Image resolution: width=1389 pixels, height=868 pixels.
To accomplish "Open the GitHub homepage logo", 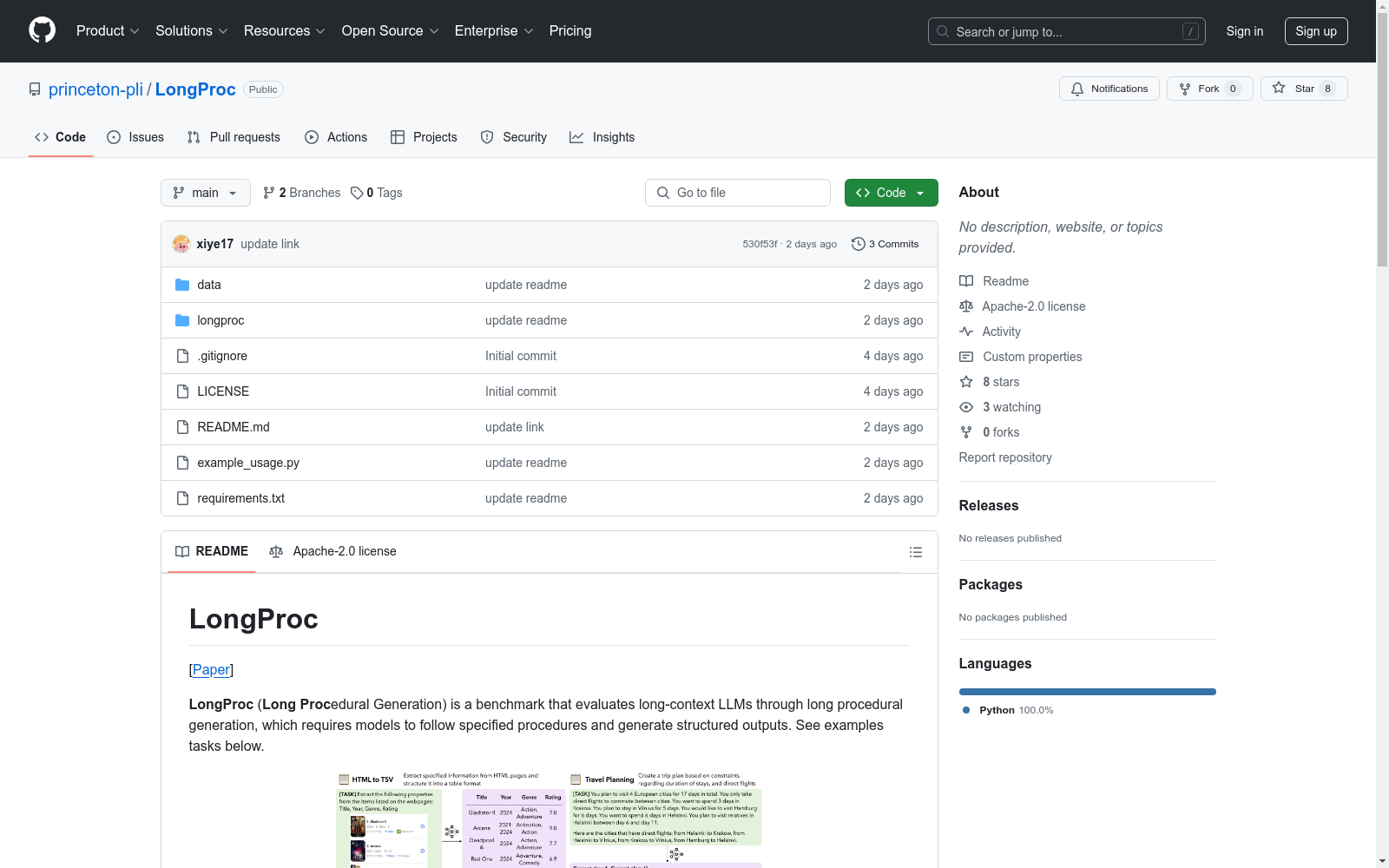I will click(42, 30).
